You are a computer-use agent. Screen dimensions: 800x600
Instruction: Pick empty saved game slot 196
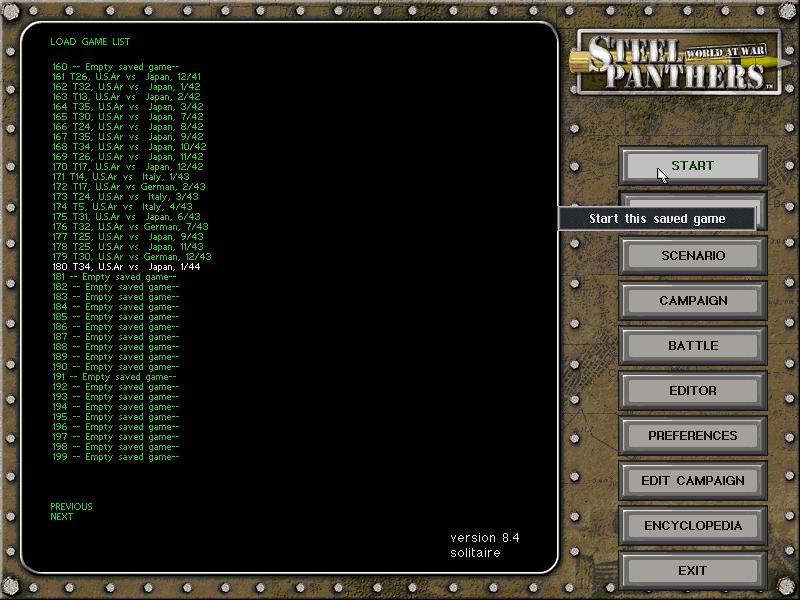point(116,427)
